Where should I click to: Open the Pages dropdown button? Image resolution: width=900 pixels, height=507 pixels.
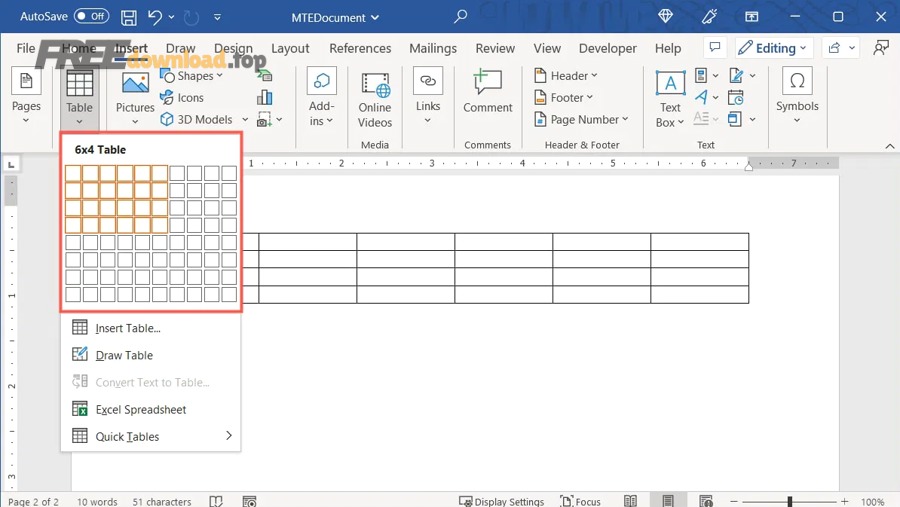click(x=26, y=96)
